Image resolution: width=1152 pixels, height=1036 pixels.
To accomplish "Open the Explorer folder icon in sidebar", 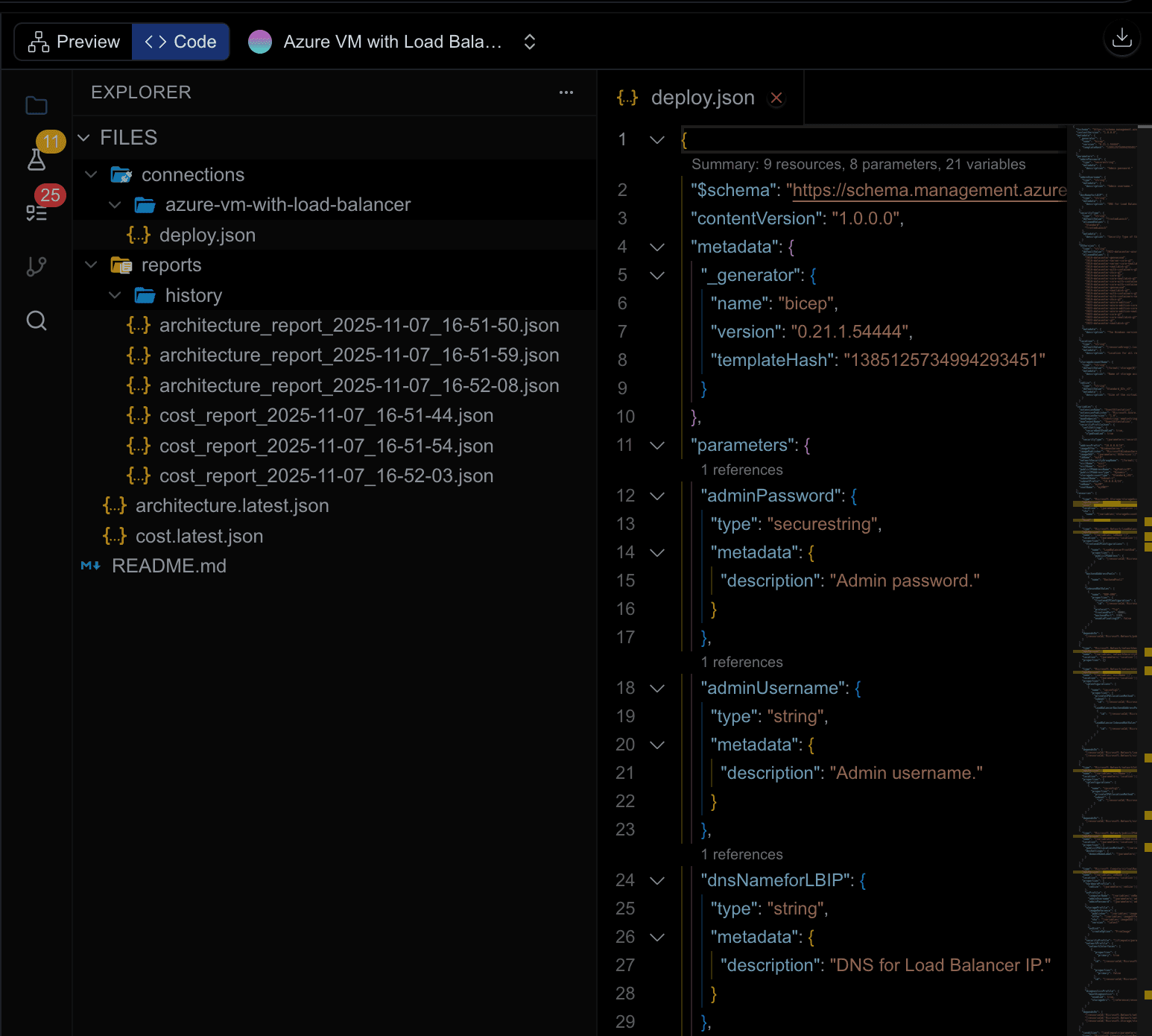I will click(37, 106).
